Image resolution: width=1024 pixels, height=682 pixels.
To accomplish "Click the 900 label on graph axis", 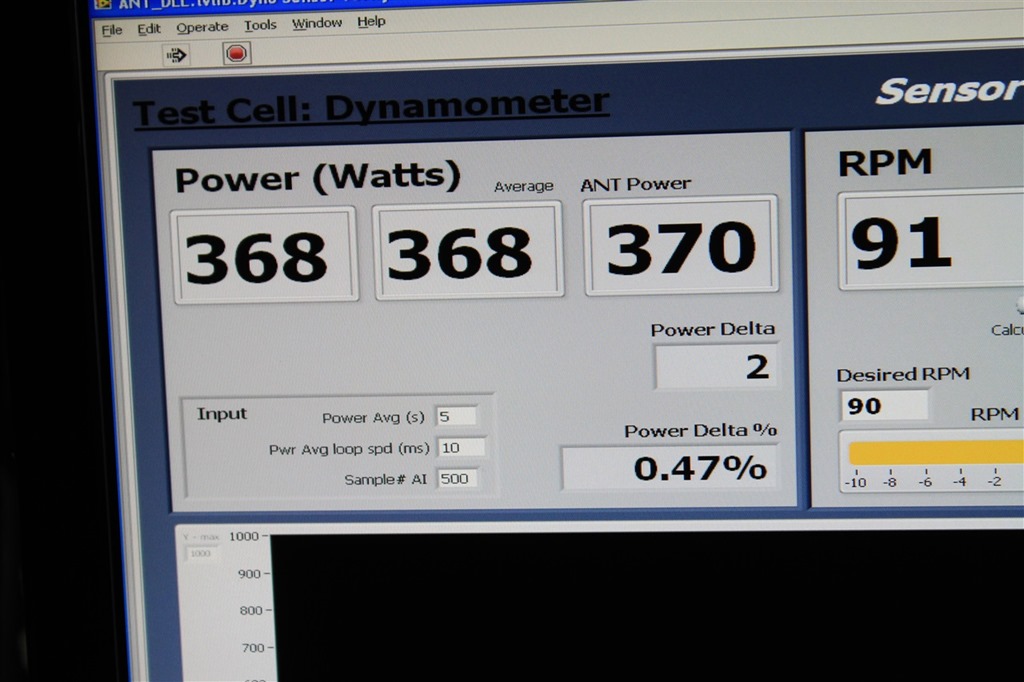I will (x=249, y=574).
